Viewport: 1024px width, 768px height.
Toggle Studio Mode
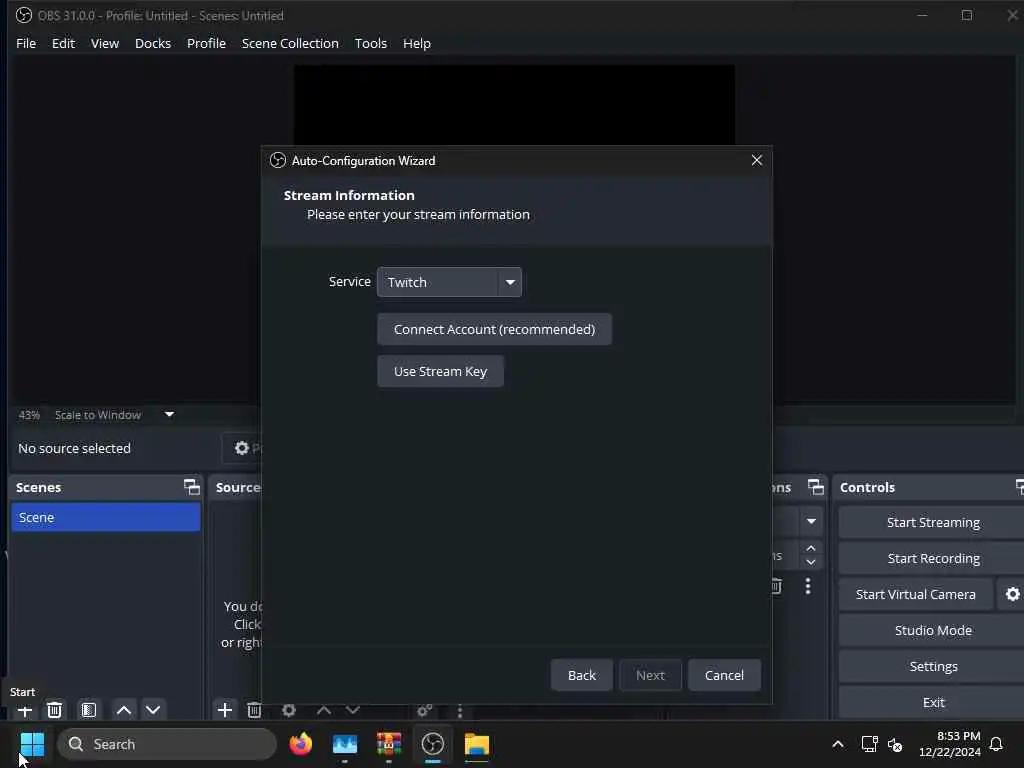[x=933, y=630]
